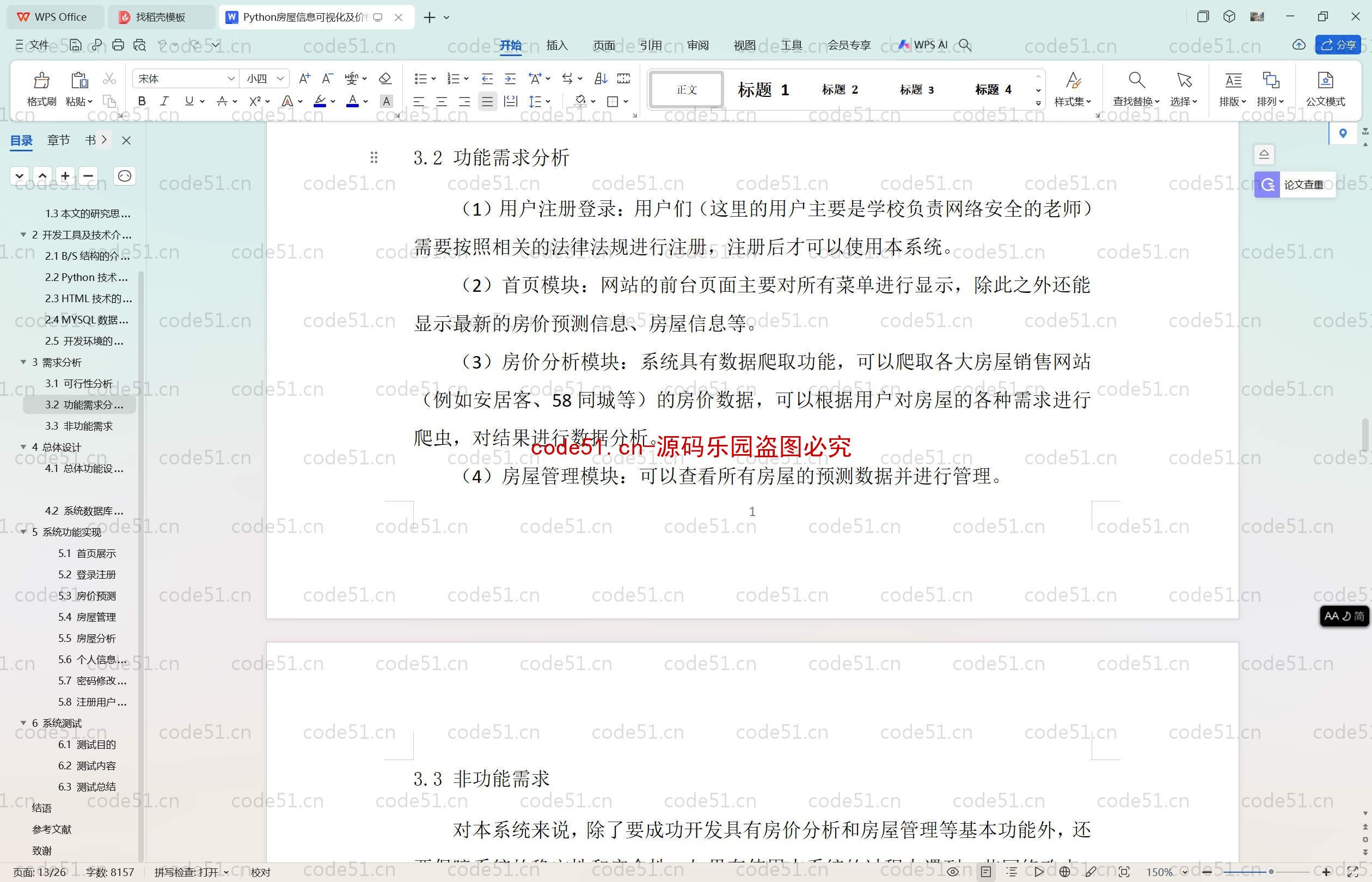Open the paper check (论文查重) tool
This screenshot has height=882, width=1372.
pyautogui.click(x=1295, y=185)
